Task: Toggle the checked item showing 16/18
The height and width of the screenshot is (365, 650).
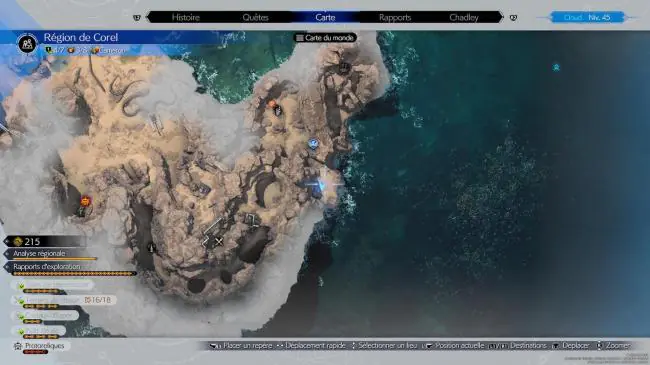Action: pos(65,300)
